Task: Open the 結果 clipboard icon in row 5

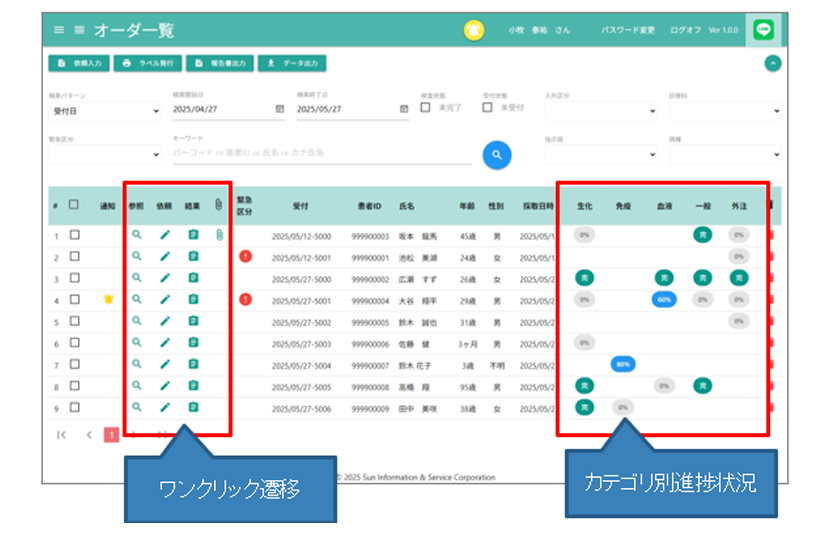Action: point(193,321)
